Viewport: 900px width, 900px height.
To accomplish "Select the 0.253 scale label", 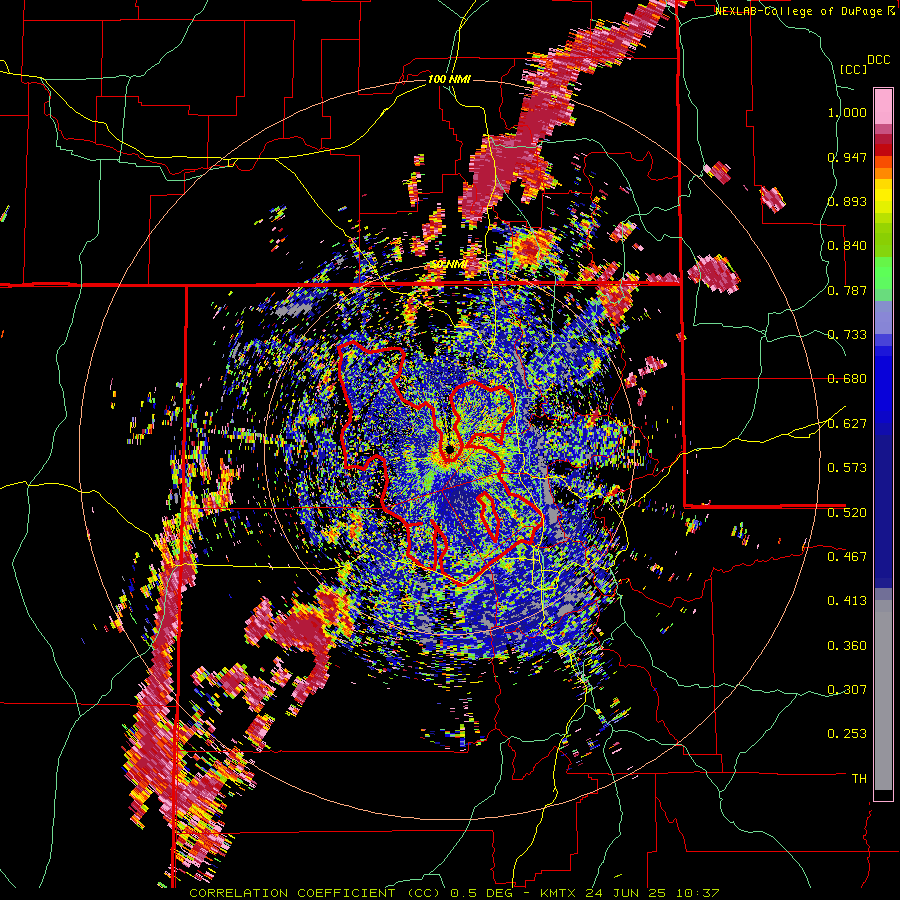I will (x=847, y=734).
